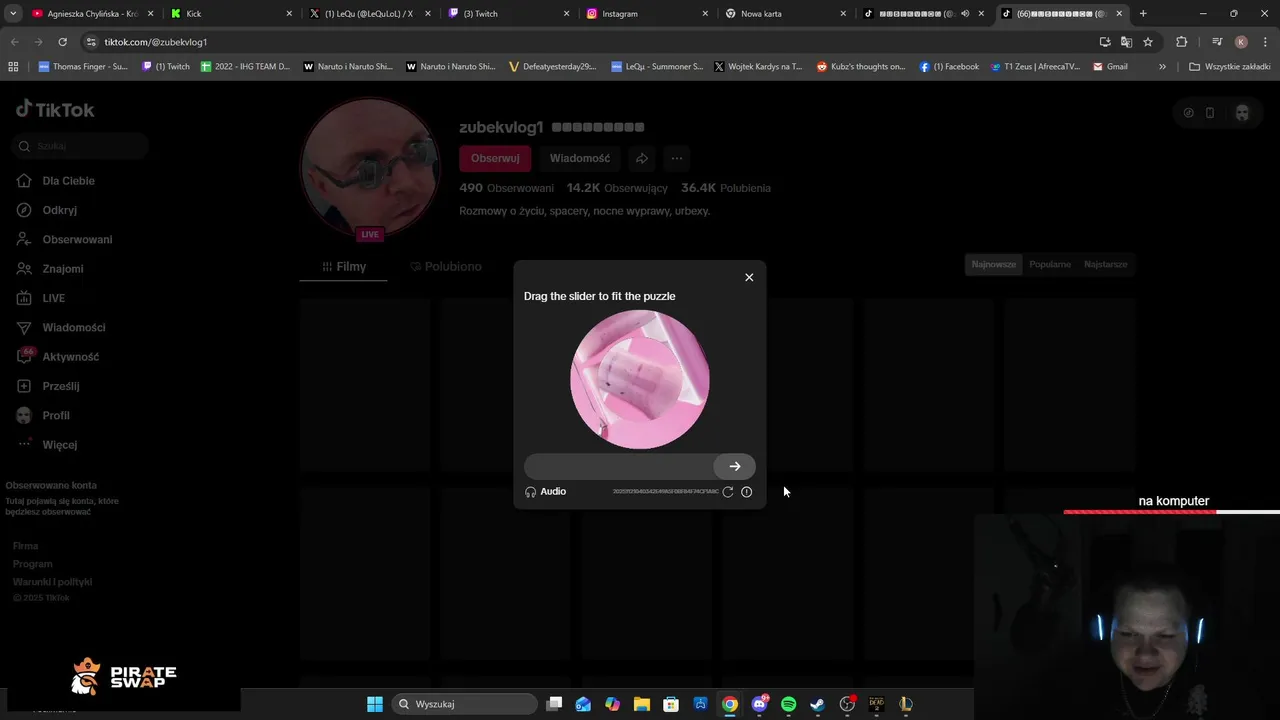Switch to the (3) Twitch browser tab
Screen dimensions: 1280x720
[508, 14]
